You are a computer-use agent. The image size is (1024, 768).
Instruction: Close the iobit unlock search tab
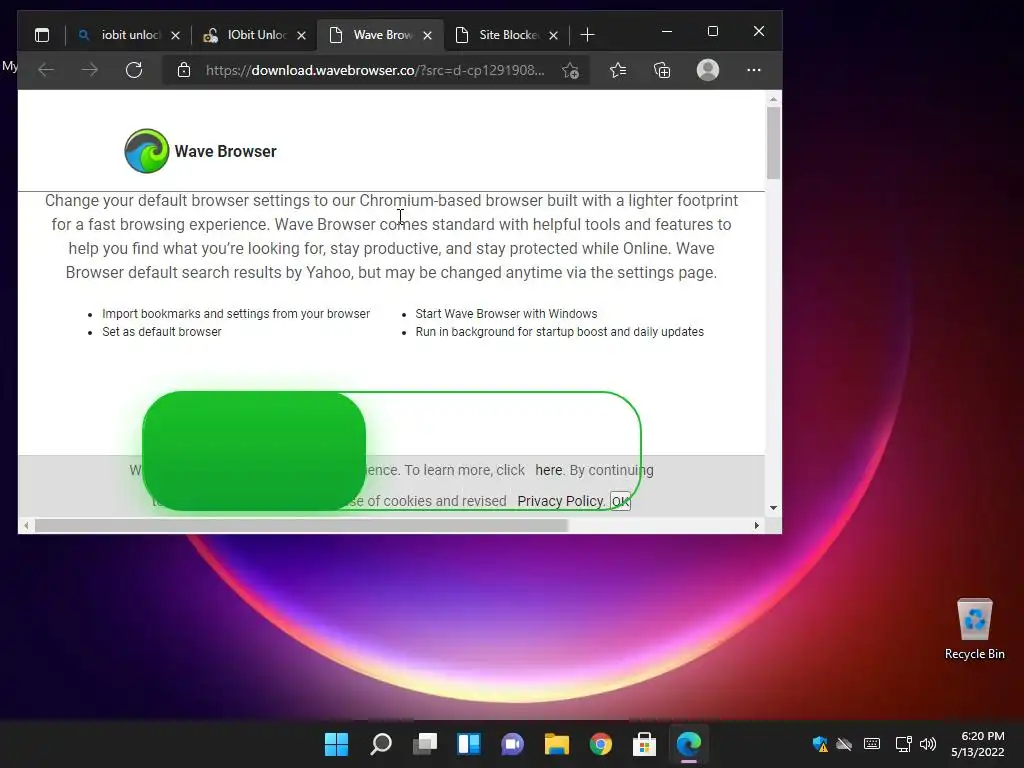175,35
